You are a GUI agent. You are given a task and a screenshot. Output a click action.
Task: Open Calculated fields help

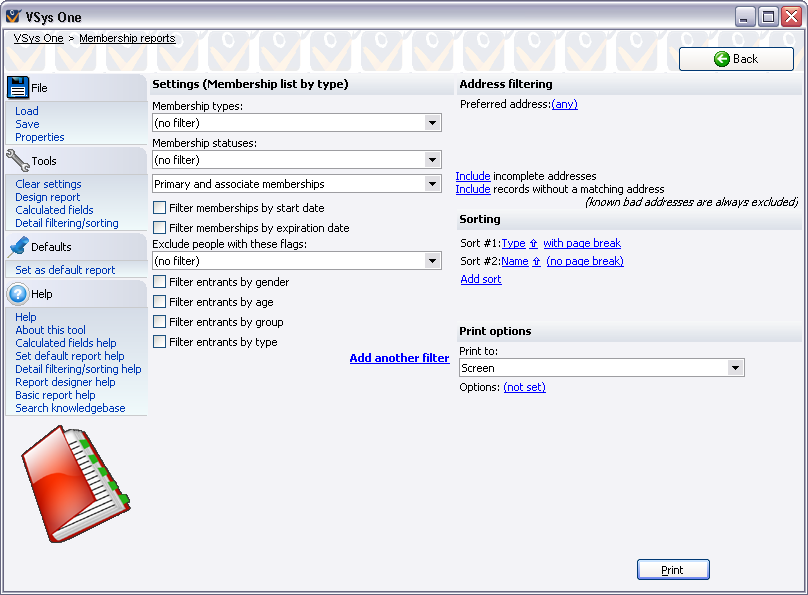click(66, 343)
